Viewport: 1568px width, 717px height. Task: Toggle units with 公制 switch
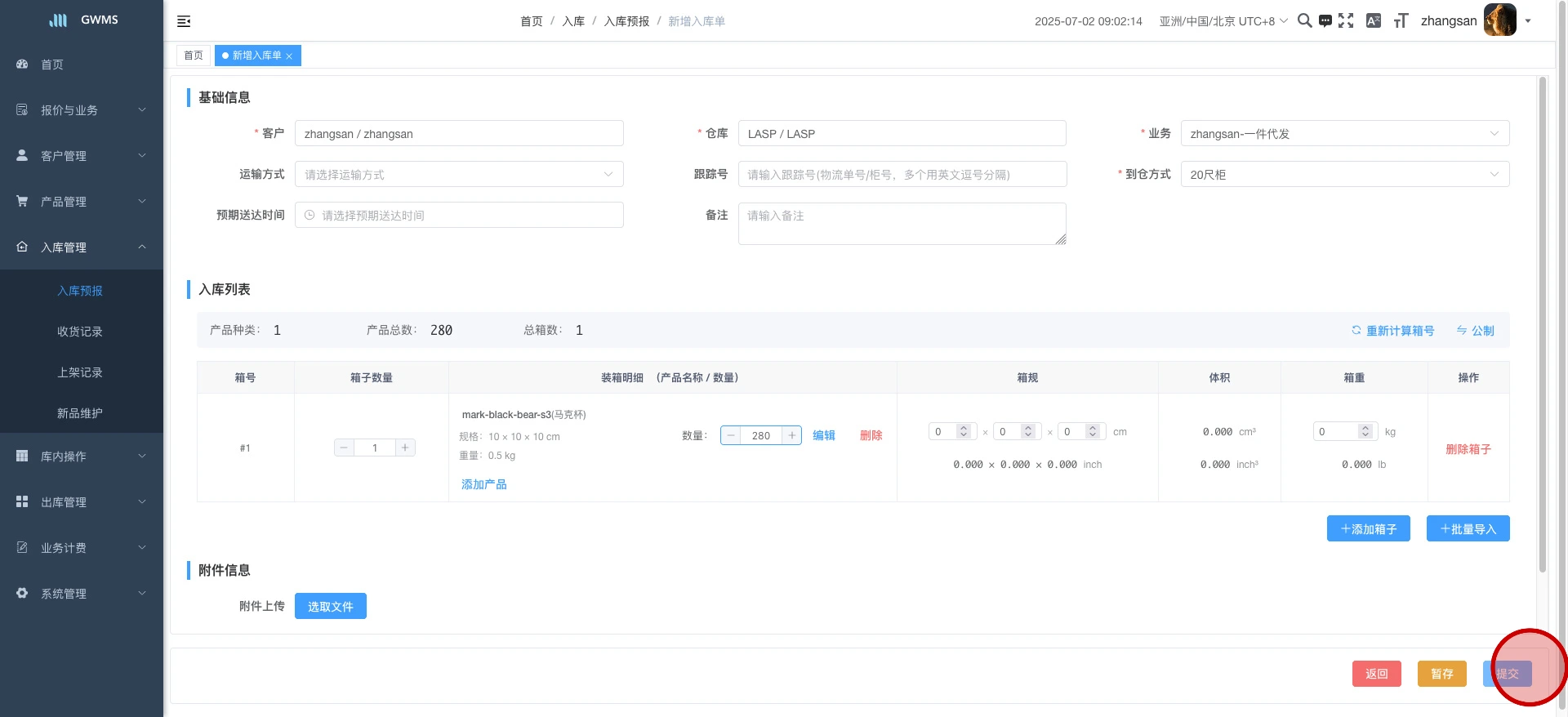pyautogui.click(x=1475, y=331)
